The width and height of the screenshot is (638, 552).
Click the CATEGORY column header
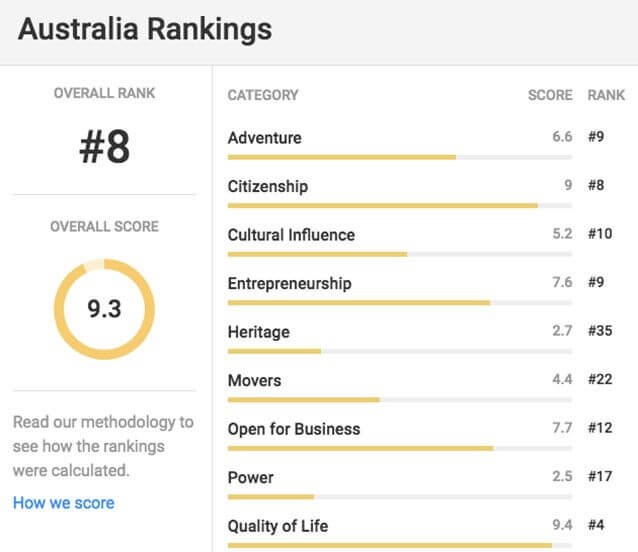tap(263, 95)
